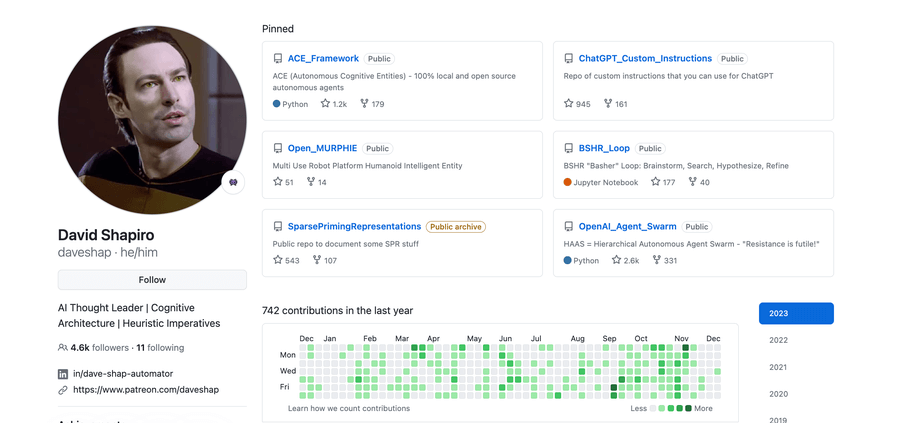Screen dimensions: 899x423
Task: View the 2.6k stars on OpenAI_Agent_Swarm
Action: [625, 260]
